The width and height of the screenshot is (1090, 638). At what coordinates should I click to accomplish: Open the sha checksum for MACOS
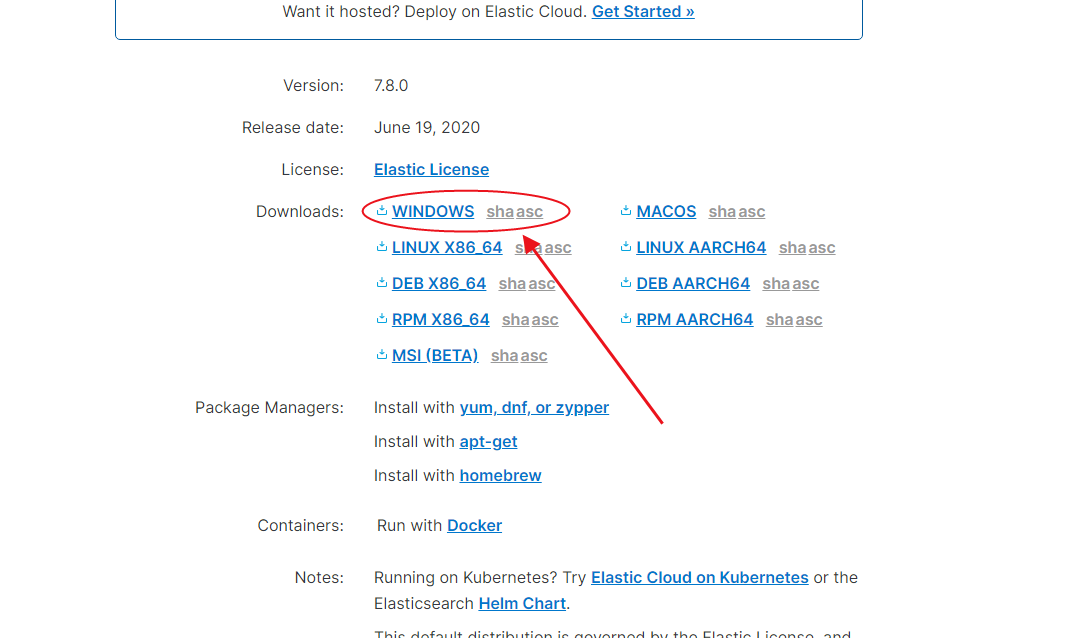coord(722,211)
